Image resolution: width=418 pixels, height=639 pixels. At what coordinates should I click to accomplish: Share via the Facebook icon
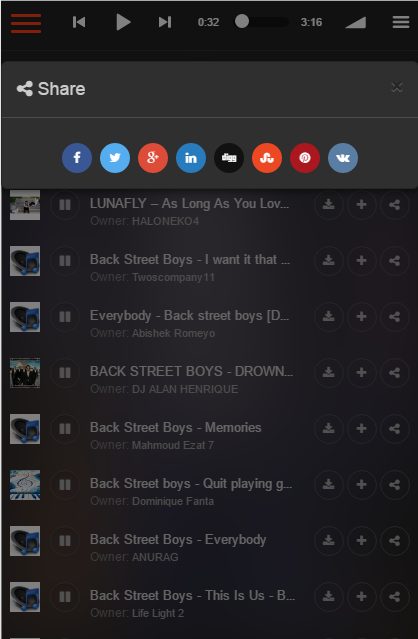(77, 158)
